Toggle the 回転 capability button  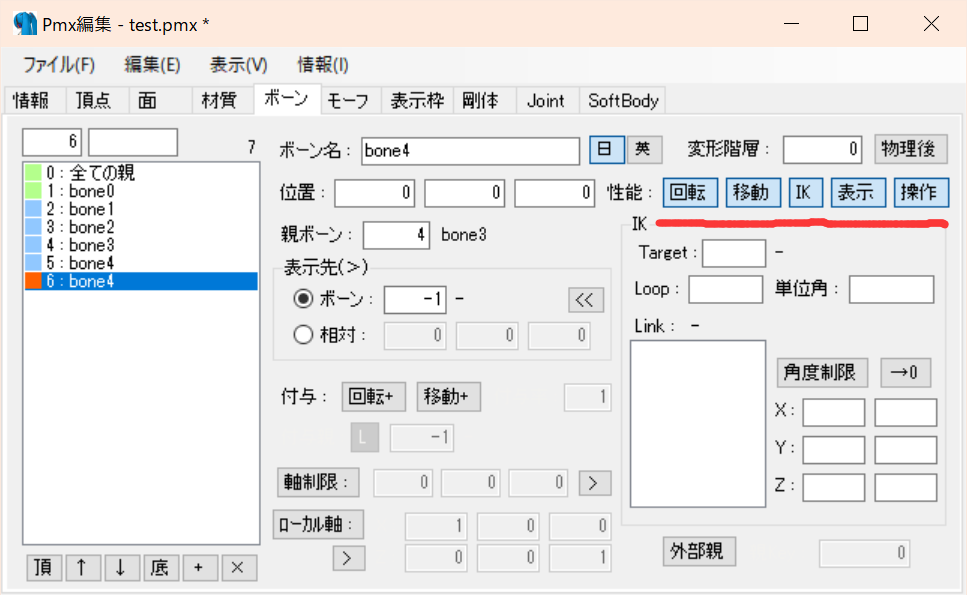click(689, 192)
